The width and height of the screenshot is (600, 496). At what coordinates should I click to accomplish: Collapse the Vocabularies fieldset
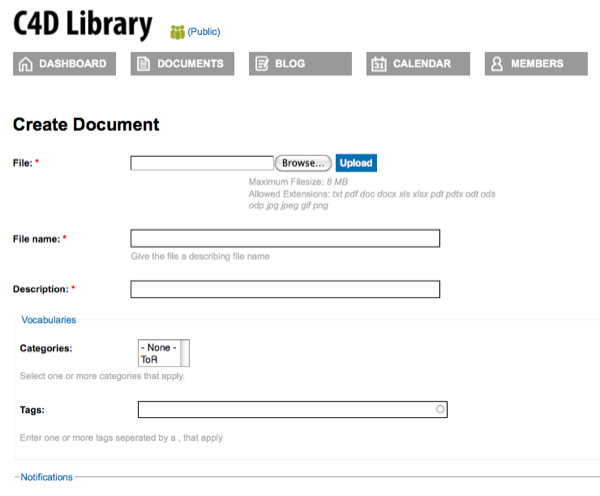(49, 320)
